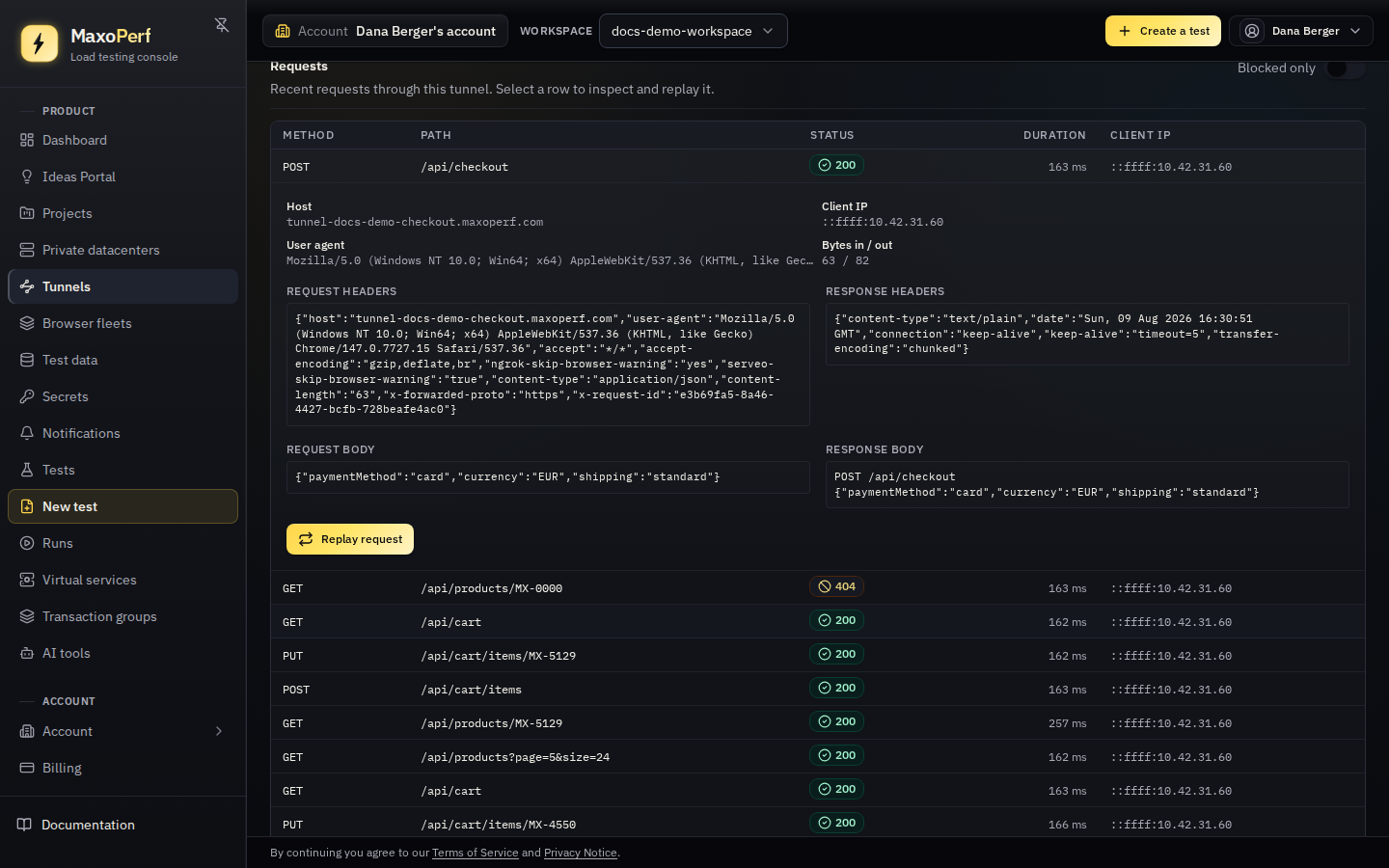Click the Replay request button
Viewport: 1389px width, 868px height.
[x=350, y=539]
